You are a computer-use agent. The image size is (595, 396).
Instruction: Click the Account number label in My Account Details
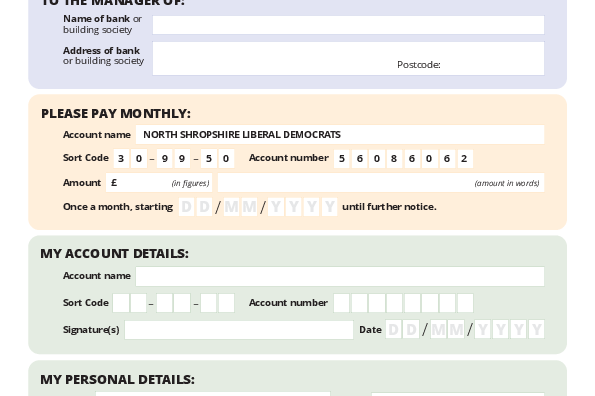point(288,303)
